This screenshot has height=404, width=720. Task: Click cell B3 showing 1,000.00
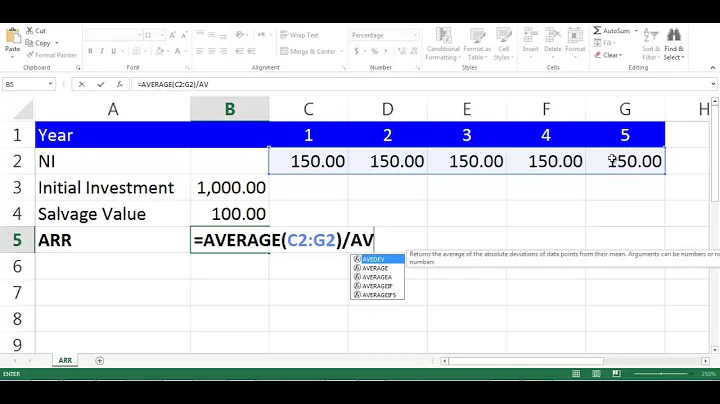pos(230,187)
